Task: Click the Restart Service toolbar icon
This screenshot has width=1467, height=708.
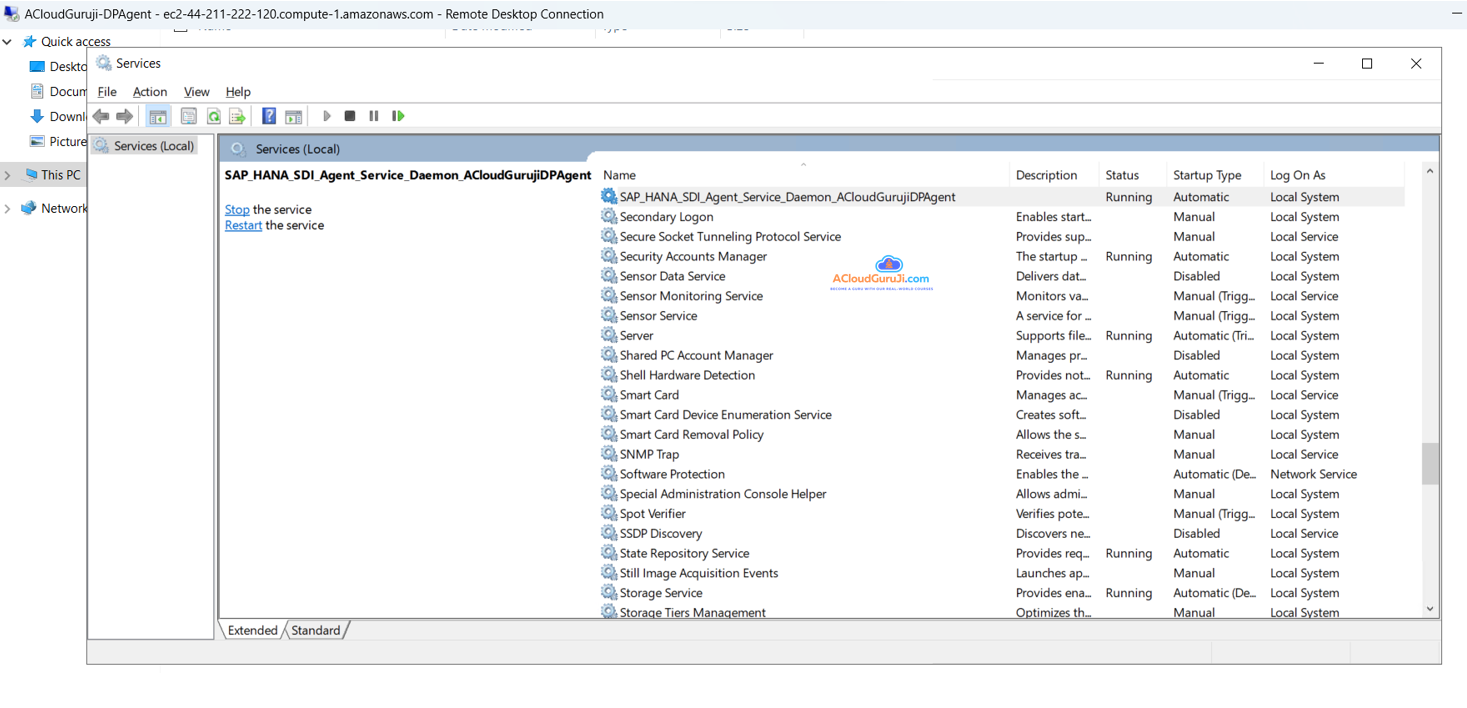Action: click(x=398, y=116)
